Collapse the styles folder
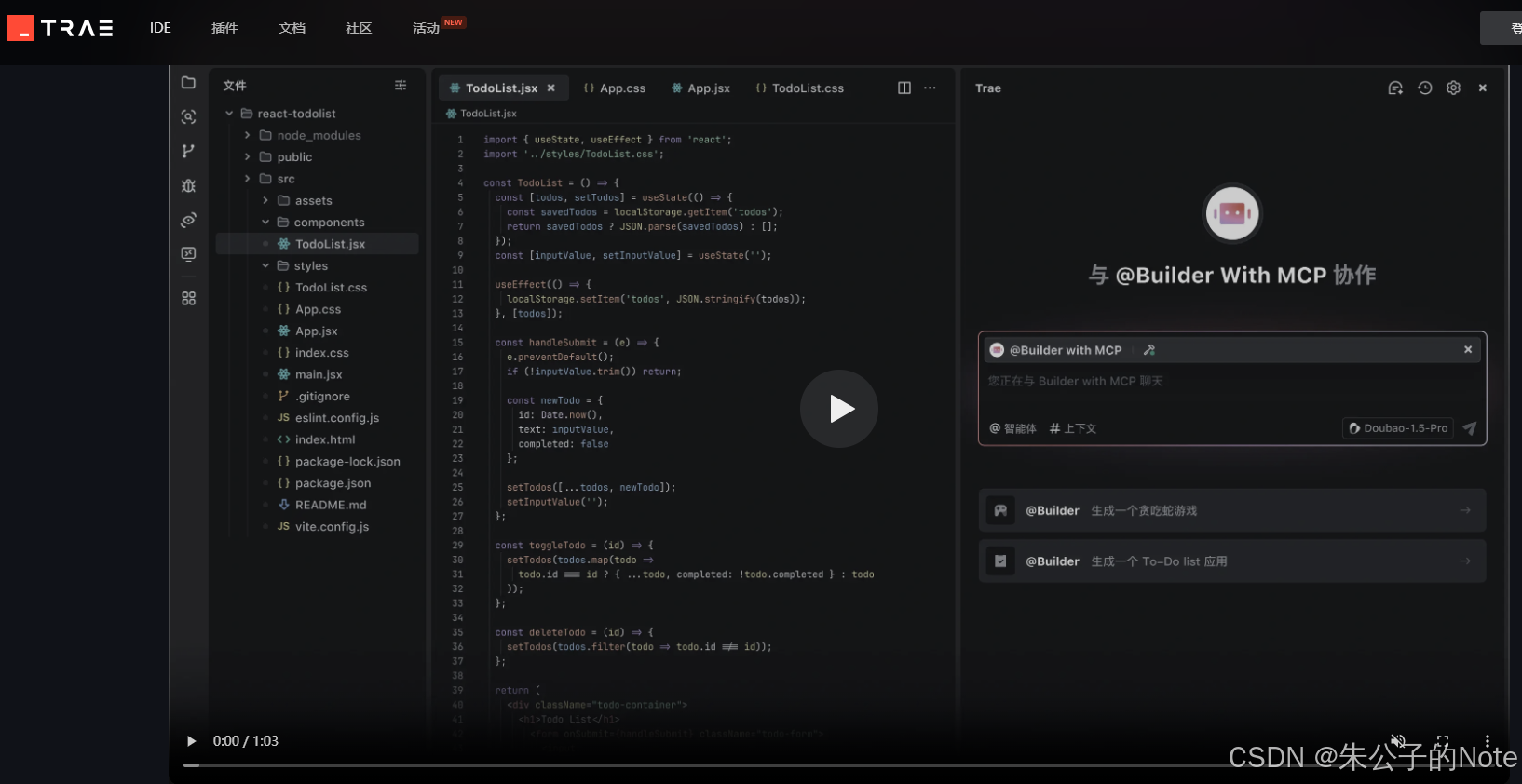 click(x=265, y=265)
